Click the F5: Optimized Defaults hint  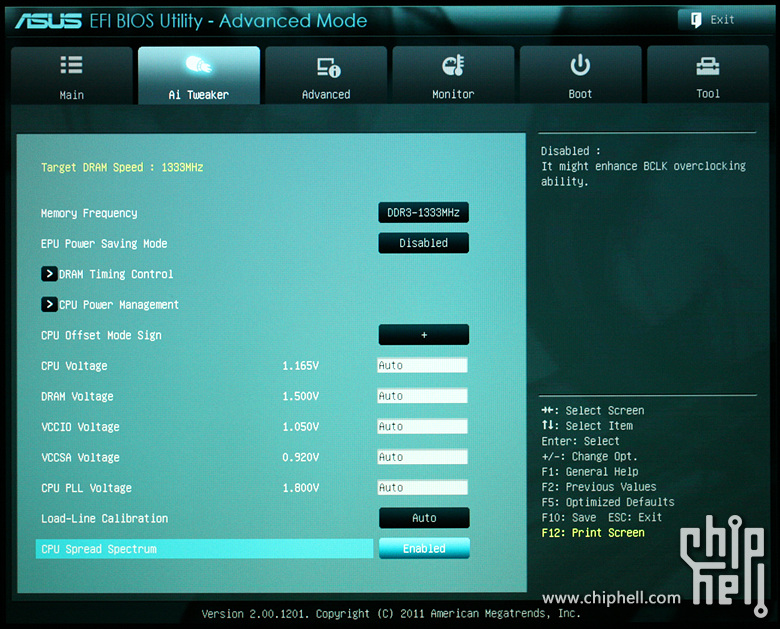coord(608,502)
